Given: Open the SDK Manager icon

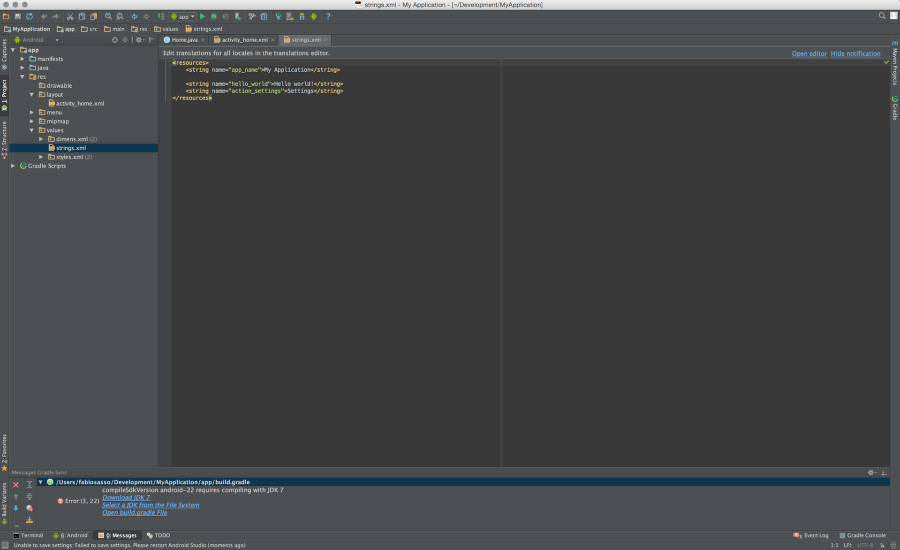Looking at the screenshot, I should [302, 17].
